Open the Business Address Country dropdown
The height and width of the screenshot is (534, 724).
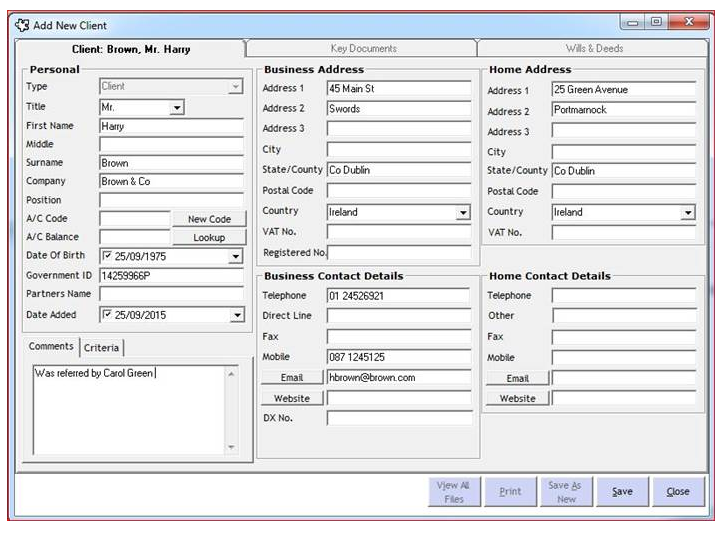463,212
